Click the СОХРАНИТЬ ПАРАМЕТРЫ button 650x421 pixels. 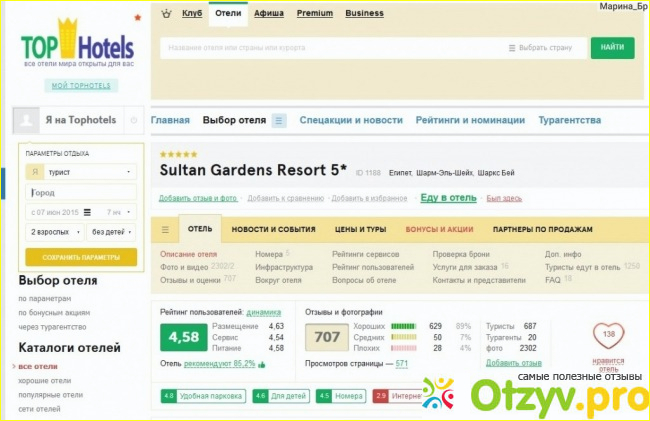[x=80, y=257]
